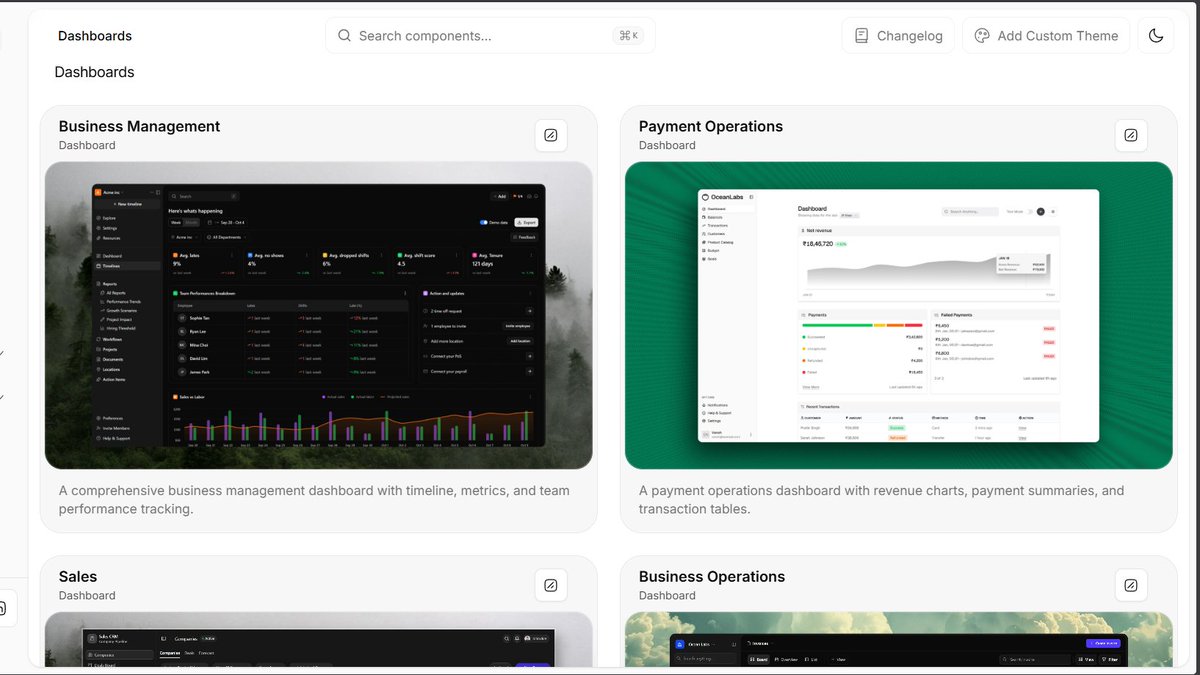
Task: Click the Sales card title
Action: pos(78,576)
